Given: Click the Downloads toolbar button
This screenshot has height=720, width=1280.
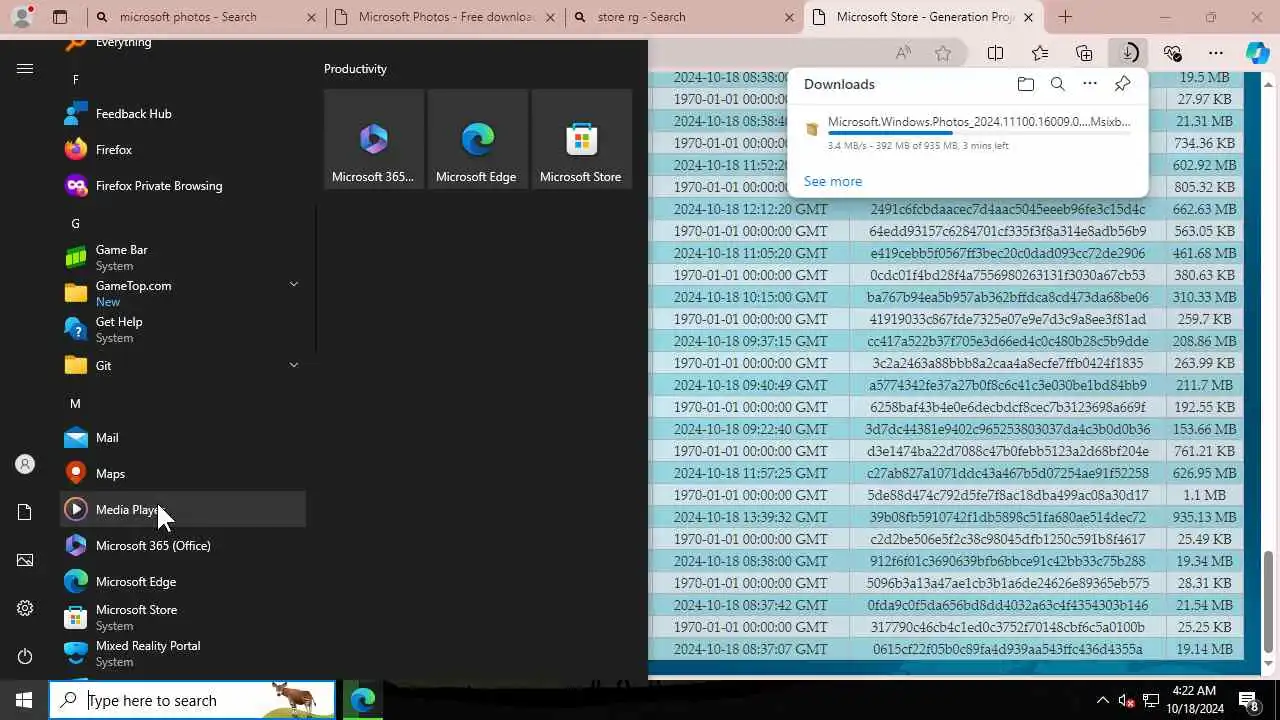Looking at the screenshot, I should 1128,53.
